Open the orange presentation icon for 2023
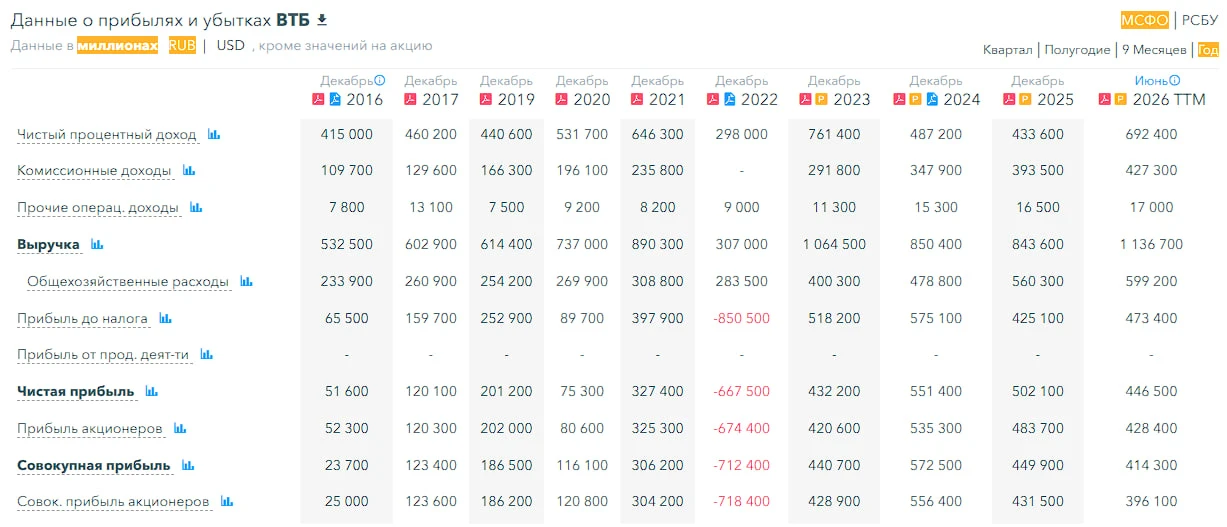The height and width of the screenshot is (527, 1227). coord(820,99)
